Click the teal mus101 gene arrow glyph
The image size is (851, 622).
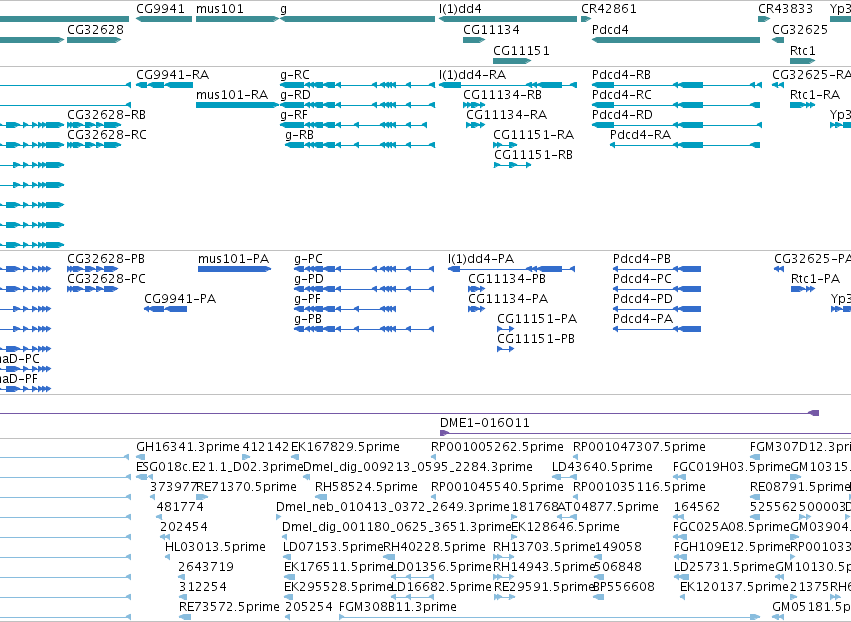click(237, 19)
